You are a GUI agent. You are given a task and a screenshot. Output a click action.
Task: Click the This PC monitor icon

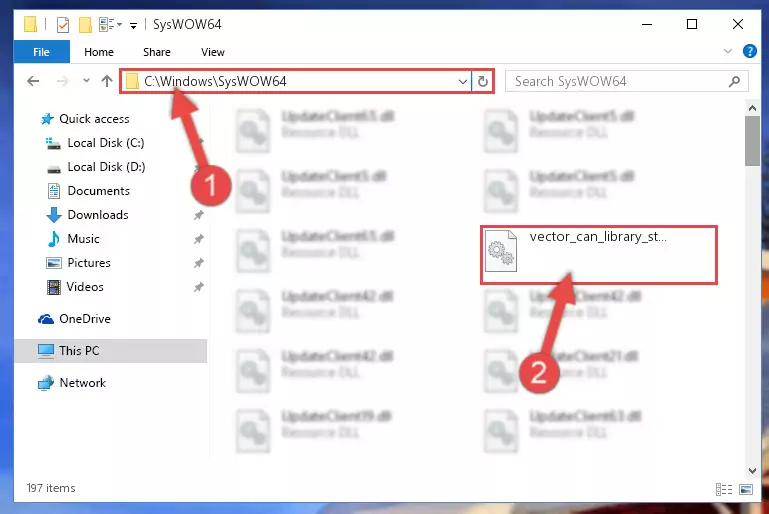tap(46, 351)
